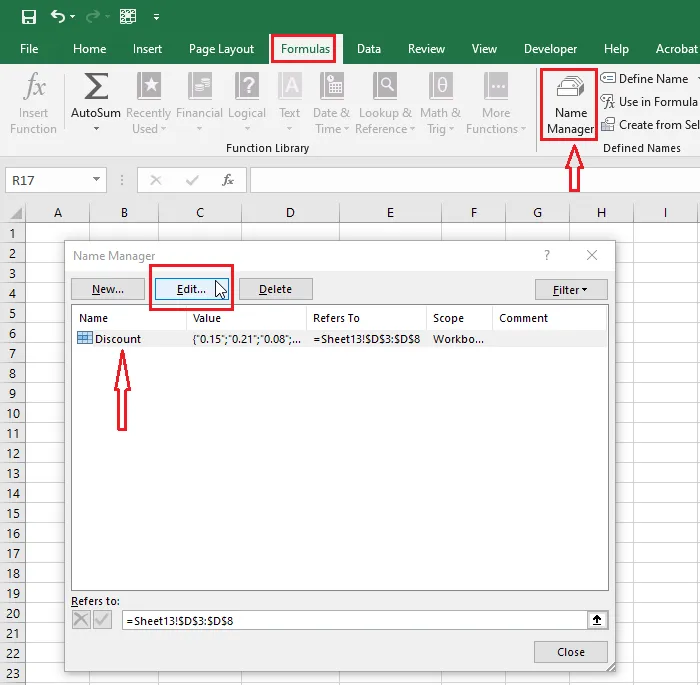Open Lookup & Reference functions icon
This screenshot has height=685, width=700.
click(x=385, y=86)
